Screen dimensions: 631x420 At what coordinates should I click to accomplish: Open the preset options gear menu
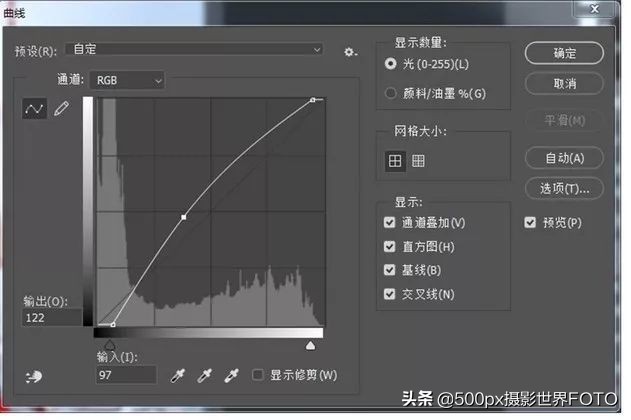pos(350,52)
